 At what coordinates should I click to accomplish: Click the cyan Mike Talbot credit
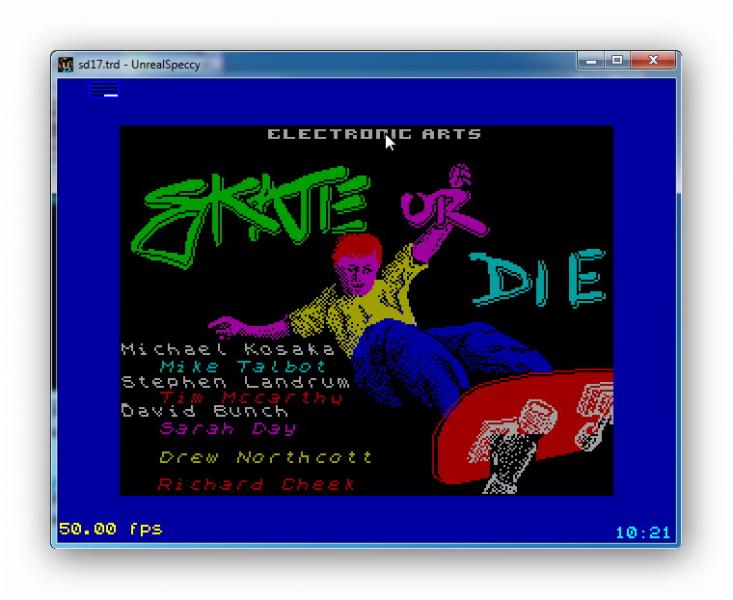243,366
